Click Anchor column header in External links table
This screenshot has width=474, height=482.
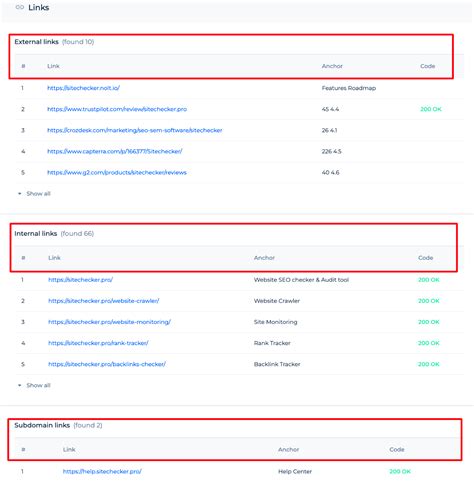point(332,66)
